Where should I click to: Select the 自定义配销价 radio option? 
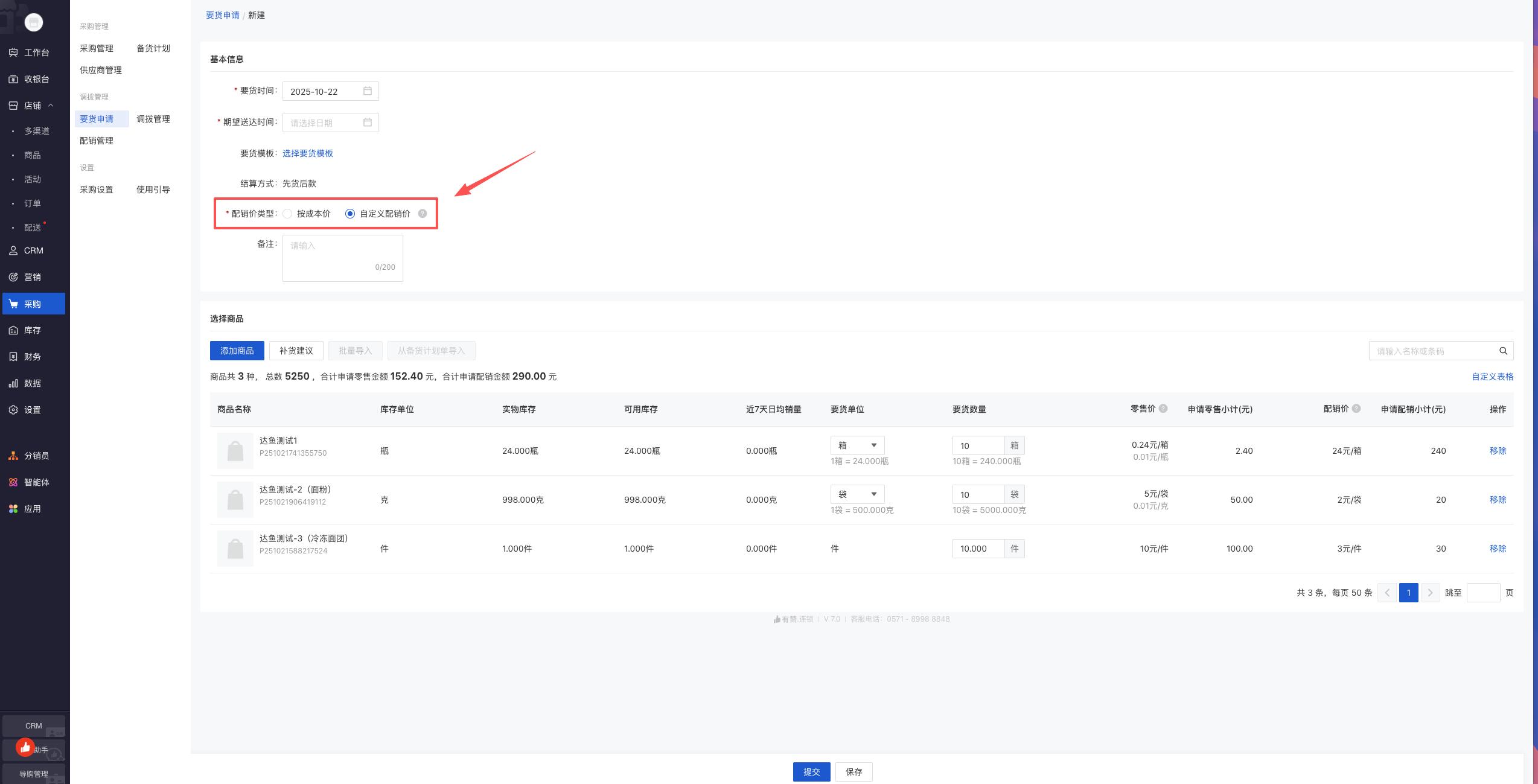click(x=350, y=214)
